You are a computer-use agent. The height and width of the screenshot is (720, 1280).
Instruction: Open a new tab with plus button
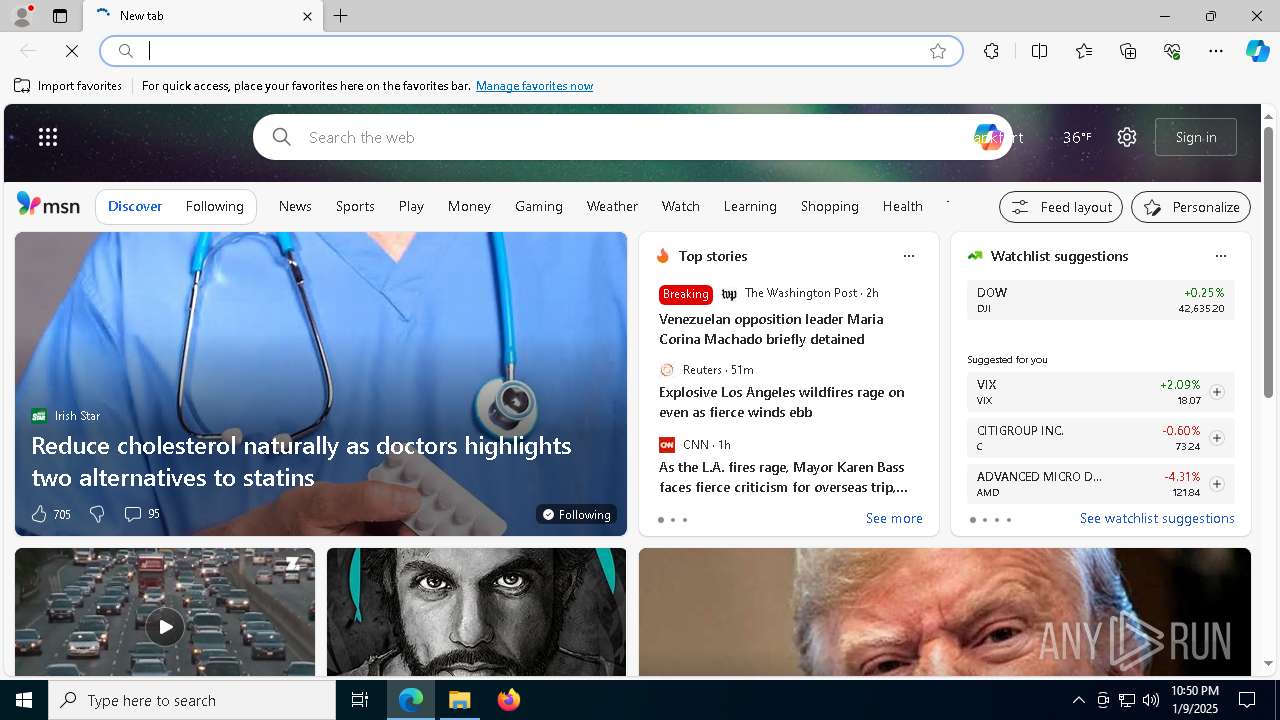341,16
